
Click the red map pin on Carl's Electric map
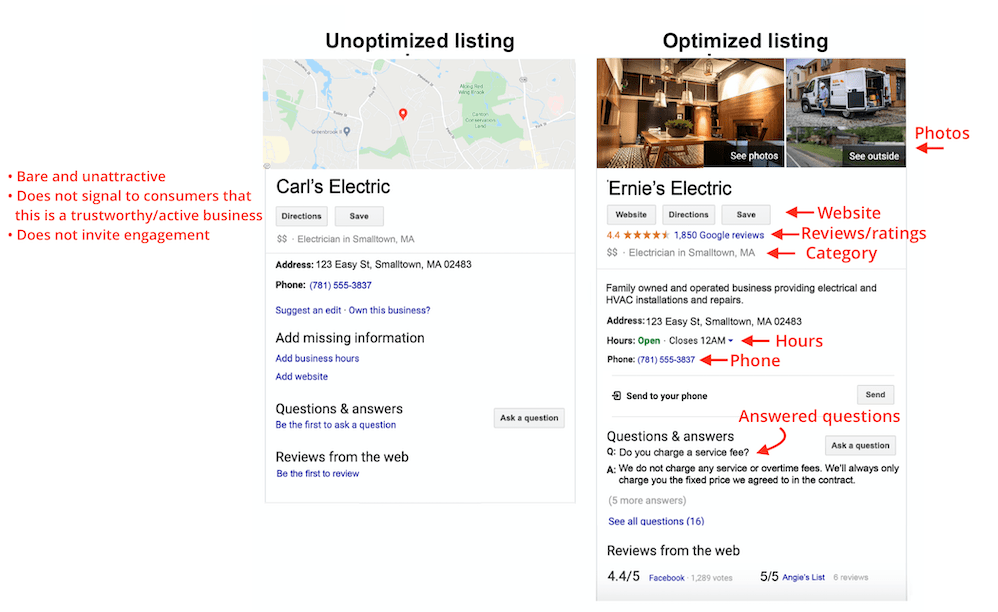(403, 114)
